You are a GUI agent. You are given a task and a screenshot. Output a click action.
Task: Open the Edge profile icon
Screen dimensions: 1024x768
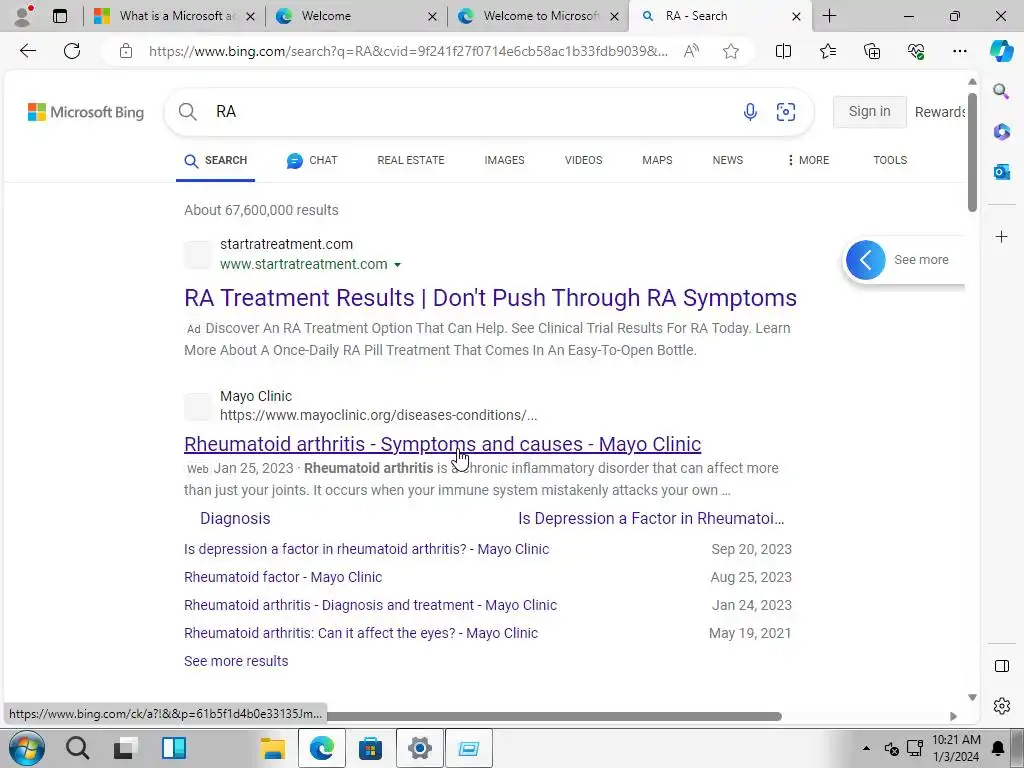(24, 16)
